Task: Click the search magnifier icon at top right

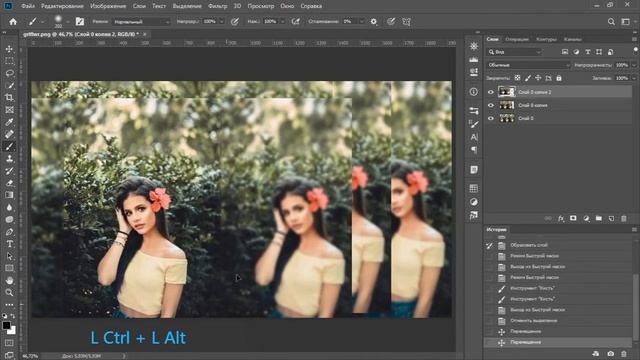Action: (611, 22)
